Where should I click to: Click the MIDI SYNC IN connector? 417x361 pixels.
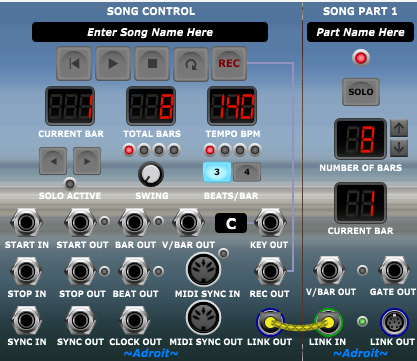point(203,269)
